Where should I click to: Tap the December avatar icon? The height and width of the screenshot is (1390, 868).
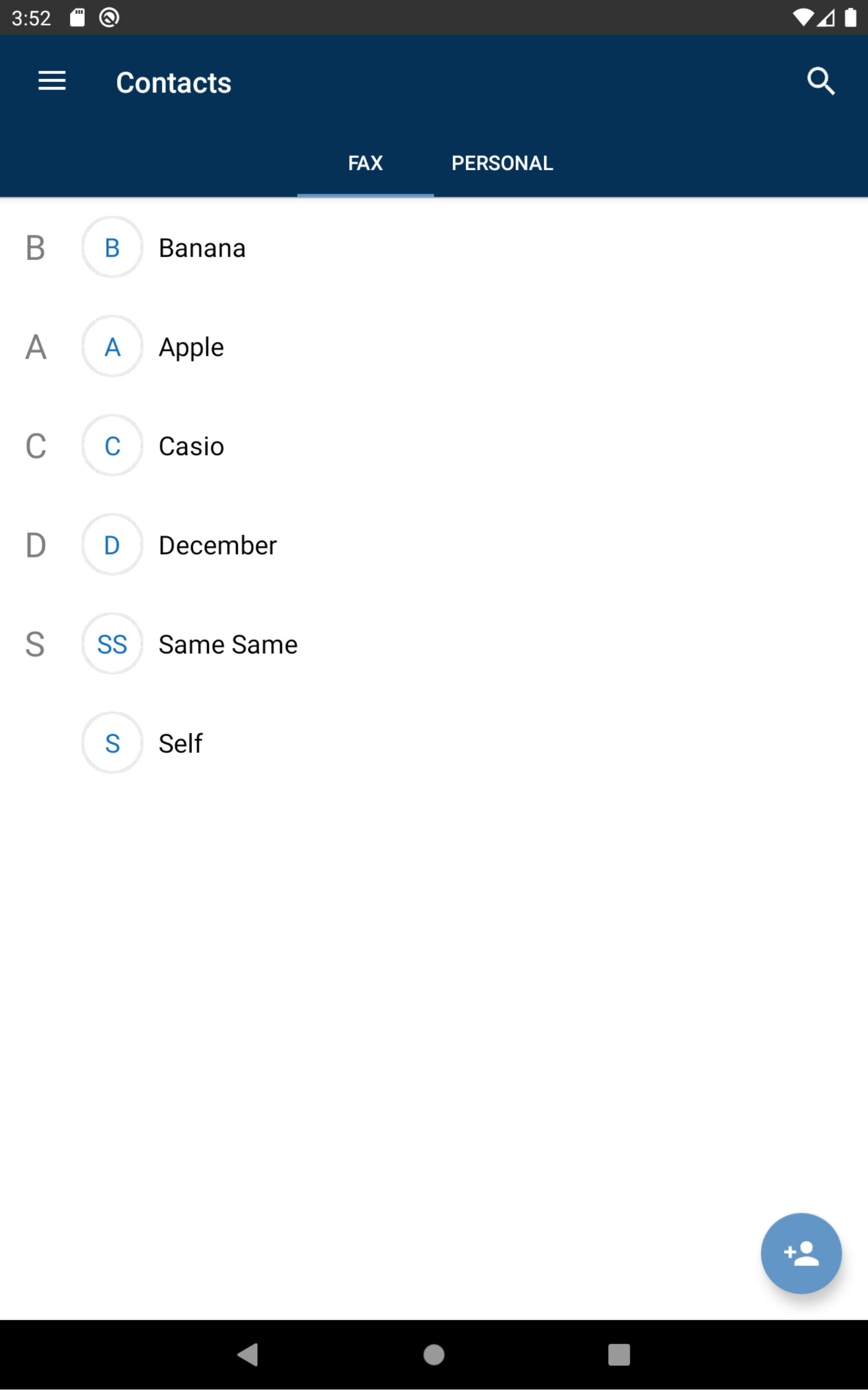112,545
